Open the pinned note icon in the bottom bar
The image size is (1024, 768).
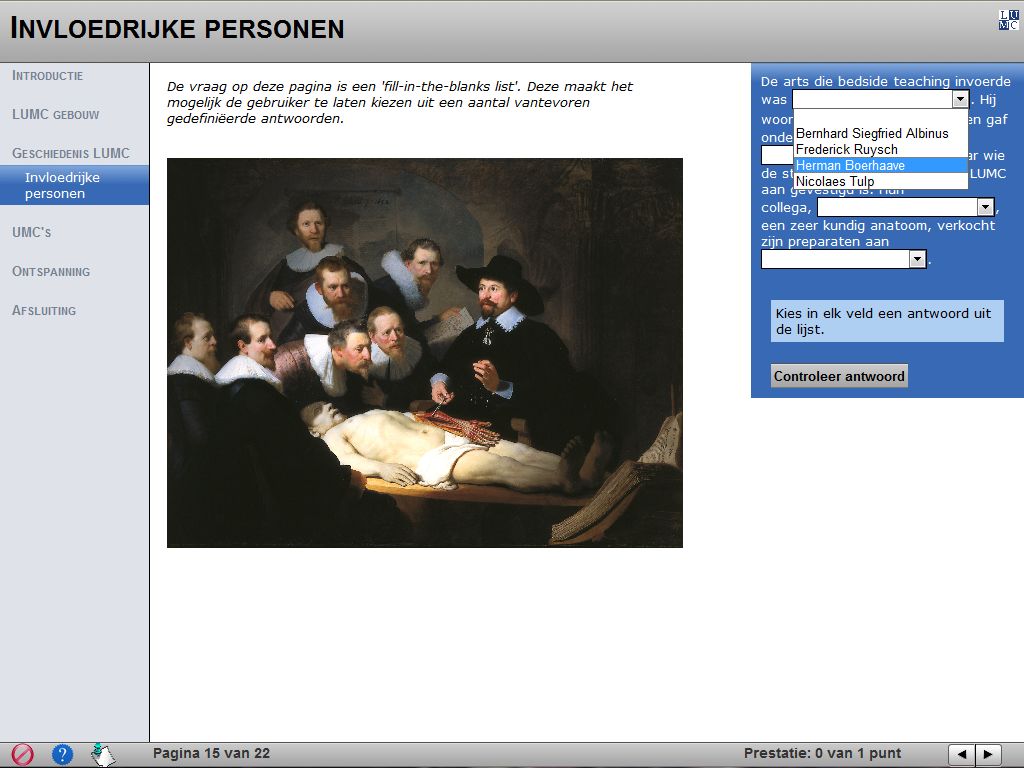(x=103, y=754)
